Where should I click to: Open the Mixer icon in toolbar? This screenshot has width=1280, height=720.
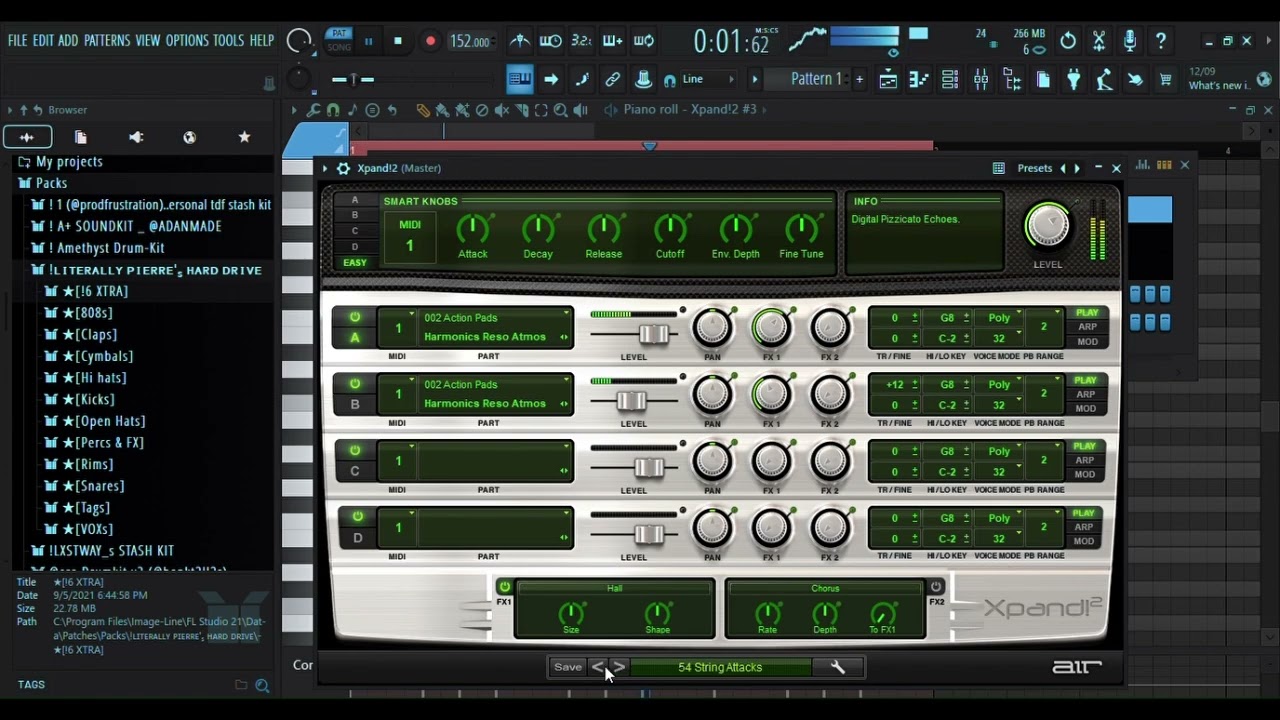(x=981, y=80)
